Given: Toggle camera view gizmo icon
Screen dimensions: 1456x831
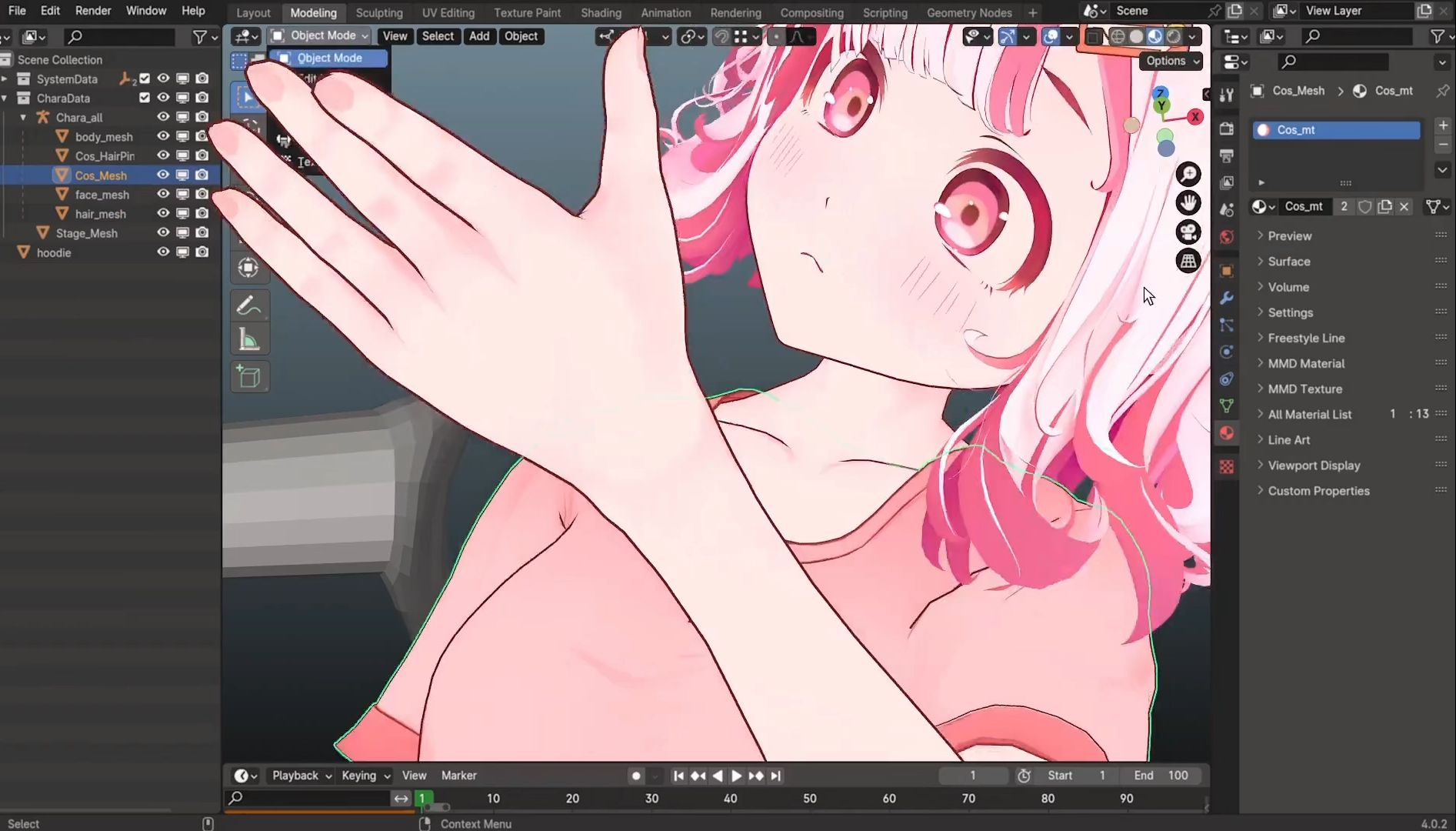Looking at the screenshot, I should coord(1188,232).
